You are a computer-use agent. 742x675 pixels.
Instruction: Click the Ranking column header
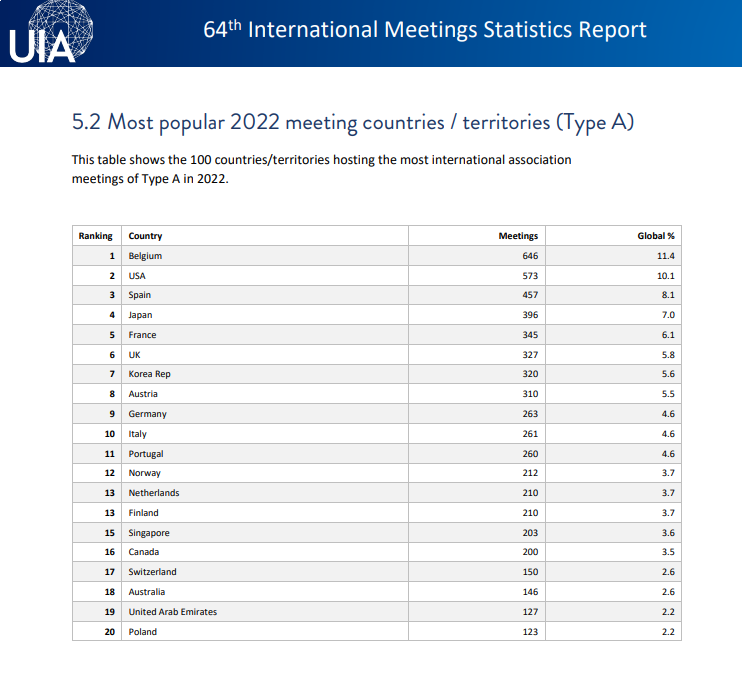[x=96, y=236]
